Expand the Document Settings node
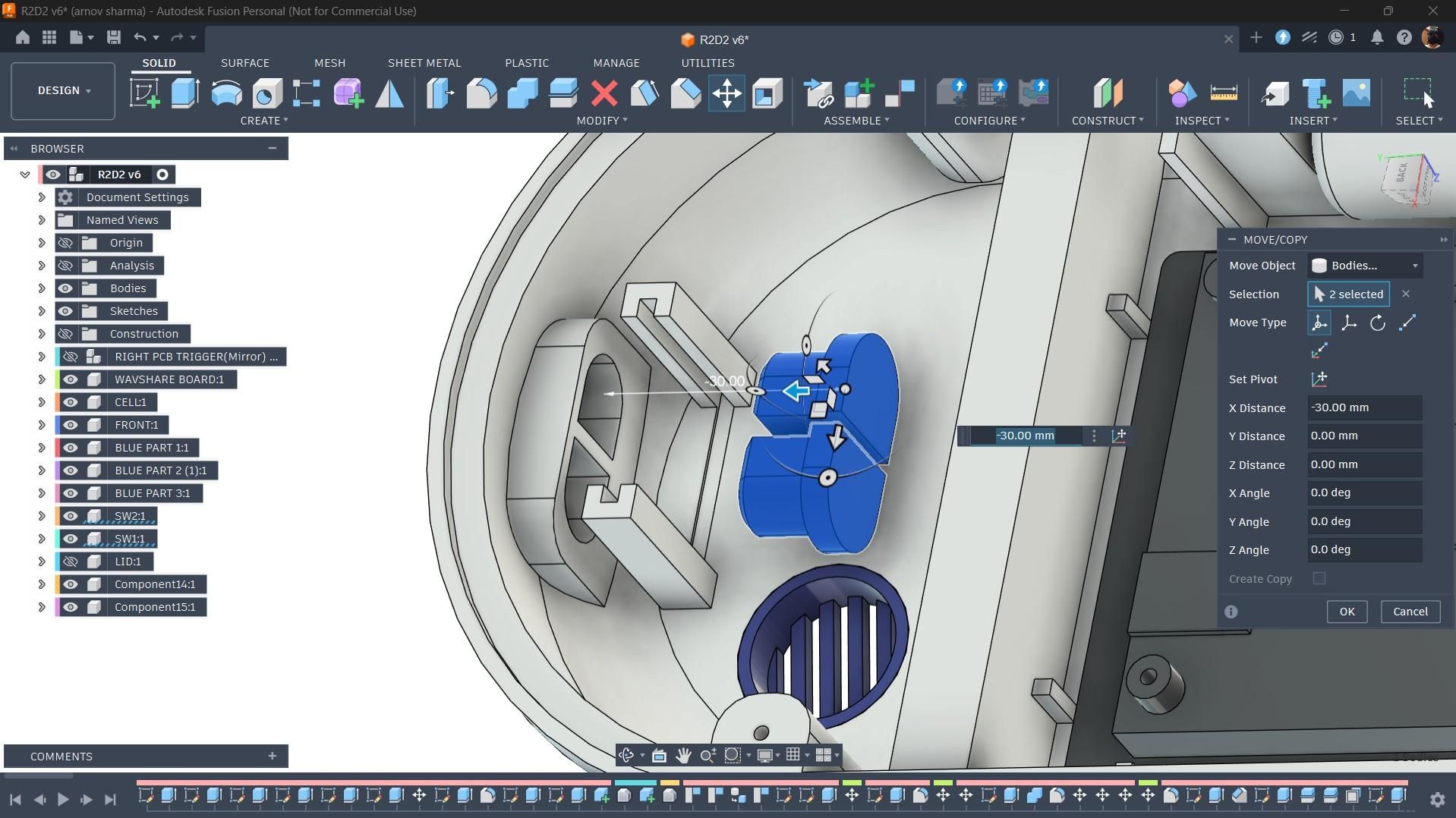The height and width of the screenshot is (818, 1456). (x=42, y=197)
